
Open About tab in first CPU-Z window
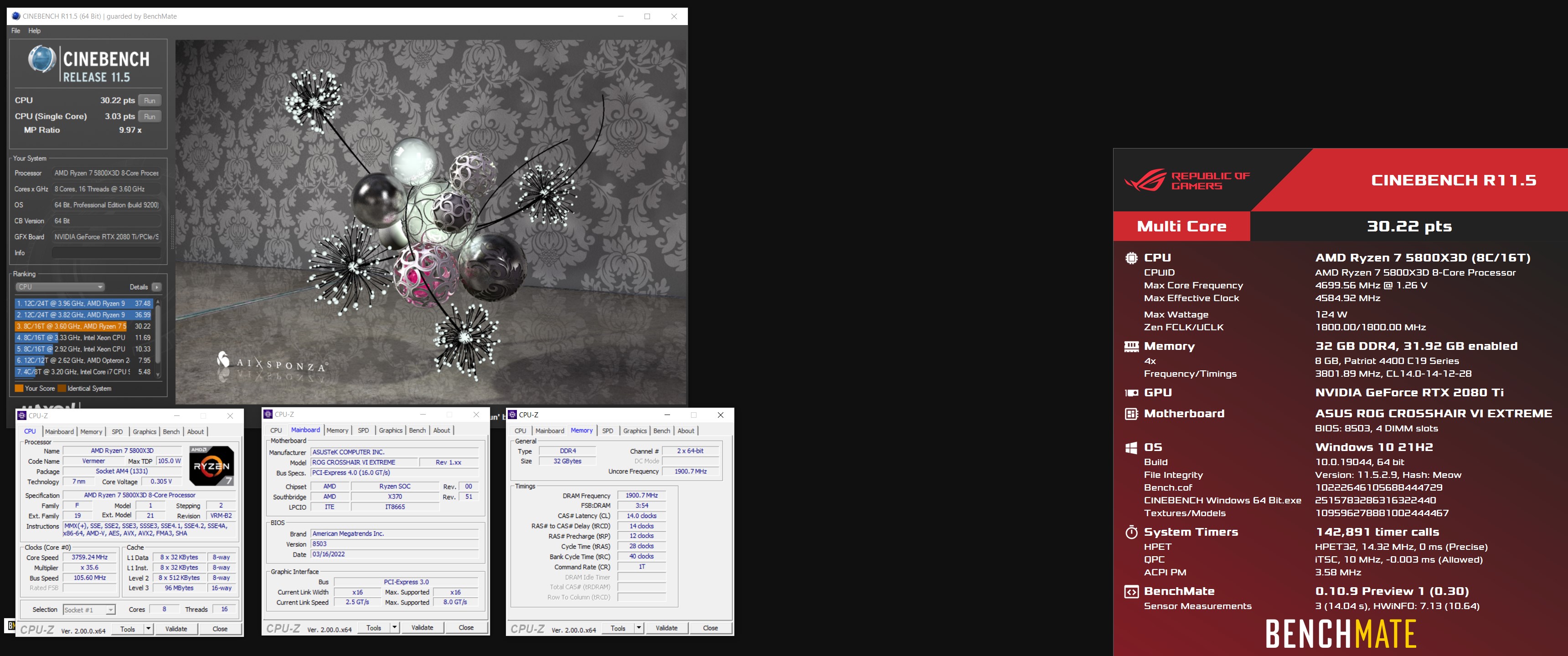point(196,431)
